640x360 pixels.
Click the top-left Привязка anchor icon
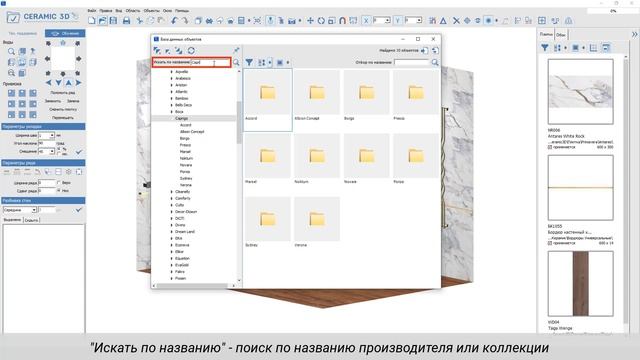[x=11, y=93]
